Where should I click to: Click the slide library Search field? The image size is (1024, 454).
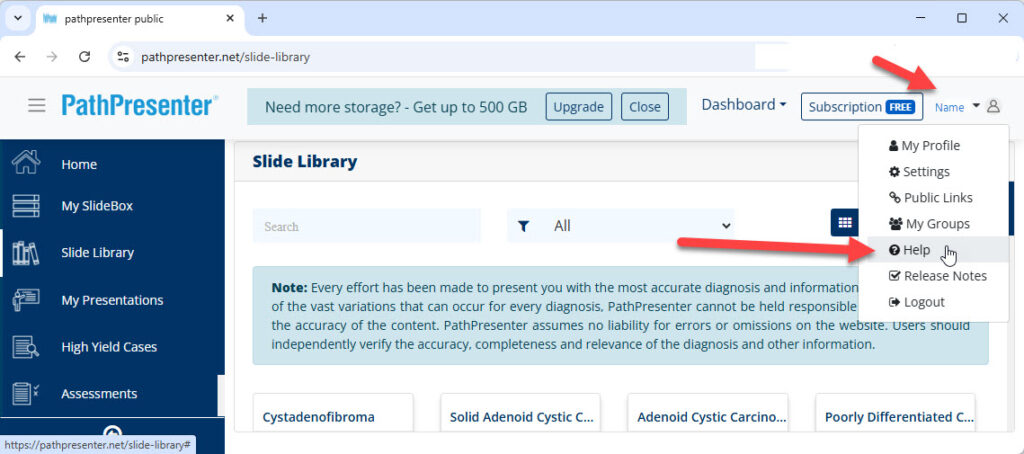[x=366, y=227]
